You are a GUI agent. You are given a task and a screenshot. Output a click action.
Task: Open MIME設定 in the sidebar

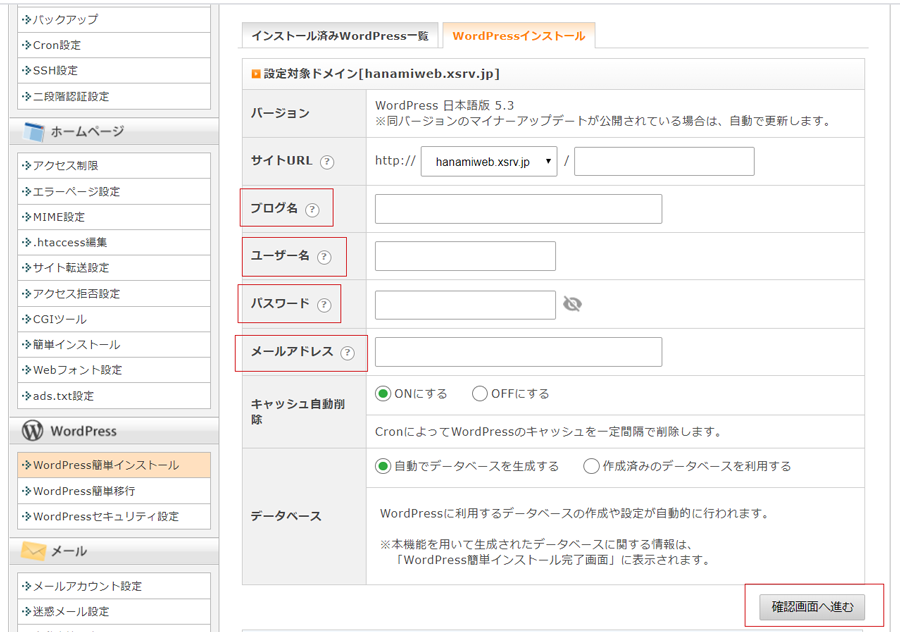tap(114, 217)
